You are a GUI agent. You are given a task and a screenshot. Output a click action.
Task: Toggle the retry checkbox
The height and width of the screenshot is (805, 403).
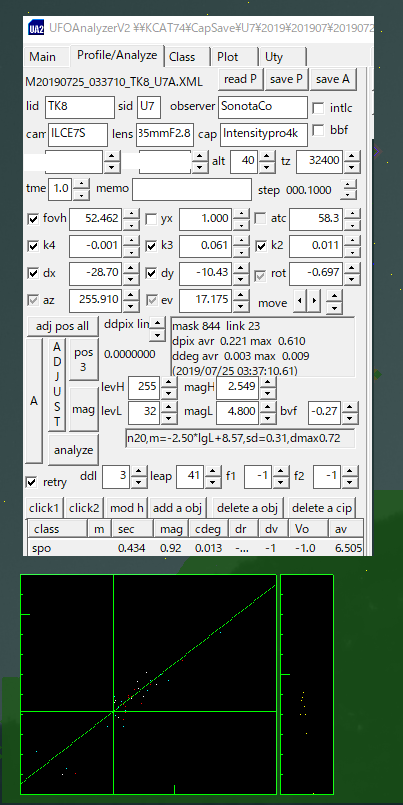click(32, 482)
